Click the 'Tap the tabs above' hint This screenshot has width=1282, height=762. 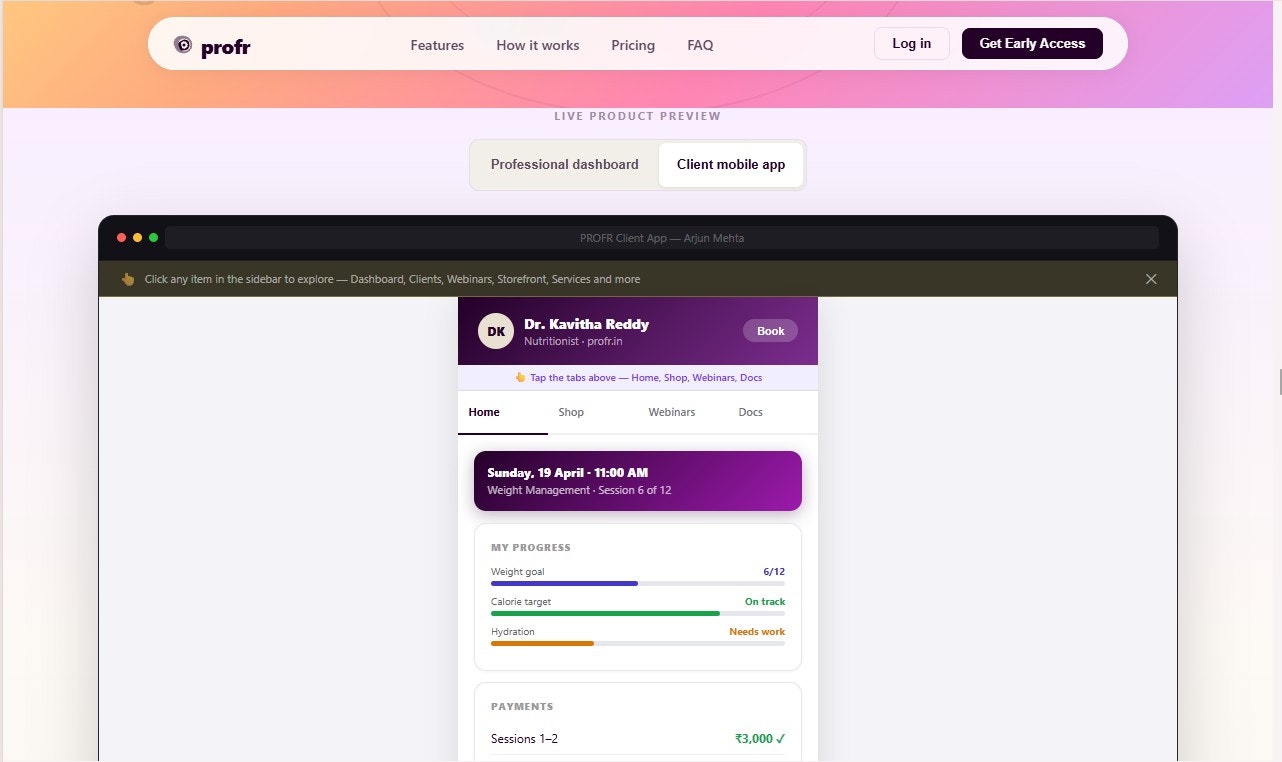pyautogui.click(x=638, y=377)
